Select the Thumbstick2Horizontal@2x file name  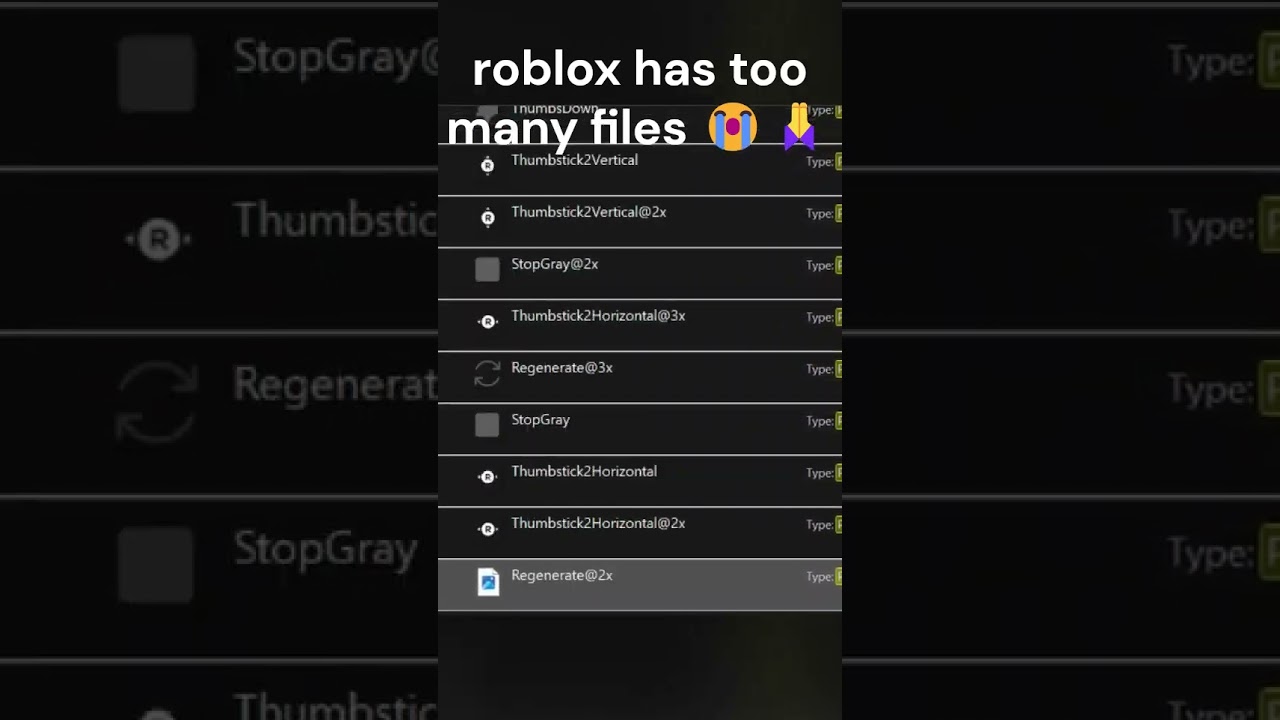(598, 523)
